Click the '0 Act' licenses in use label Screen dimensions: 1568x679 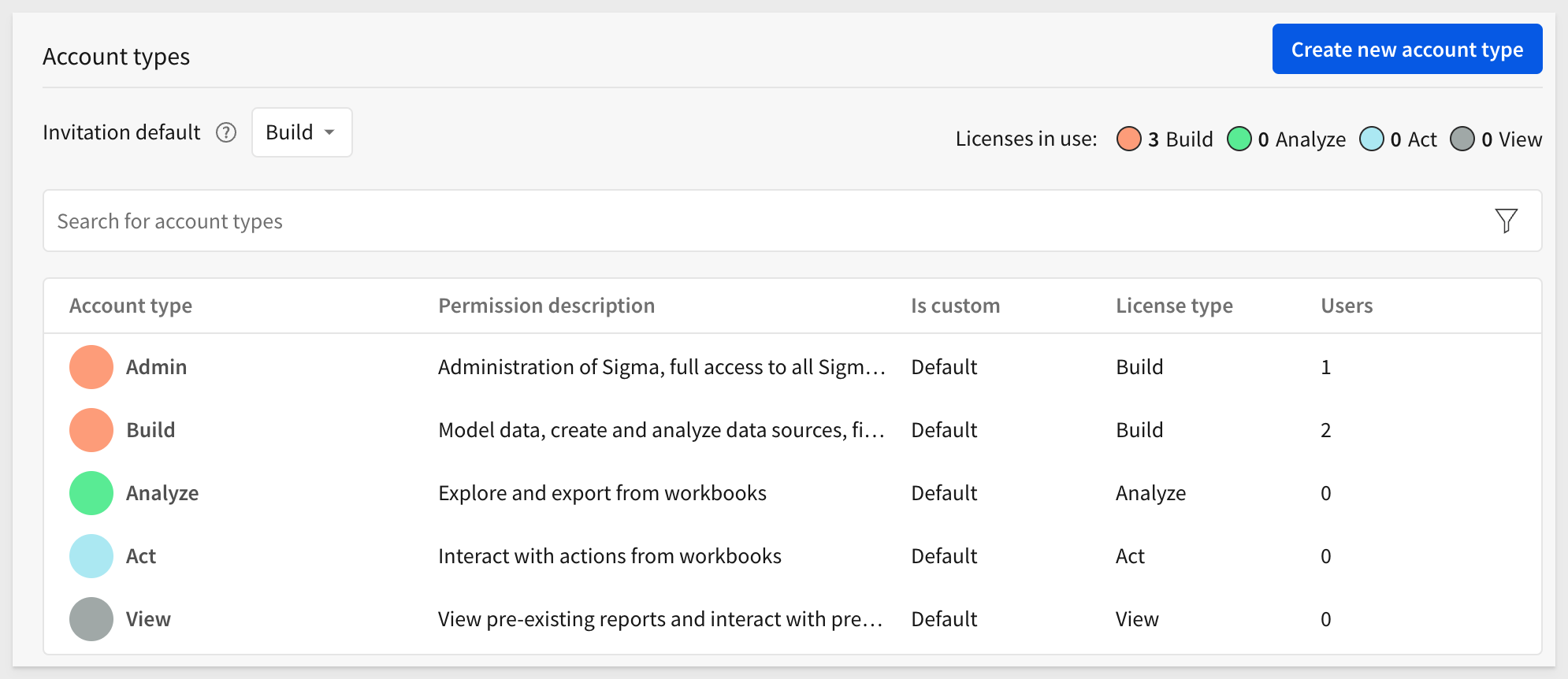1414,139
